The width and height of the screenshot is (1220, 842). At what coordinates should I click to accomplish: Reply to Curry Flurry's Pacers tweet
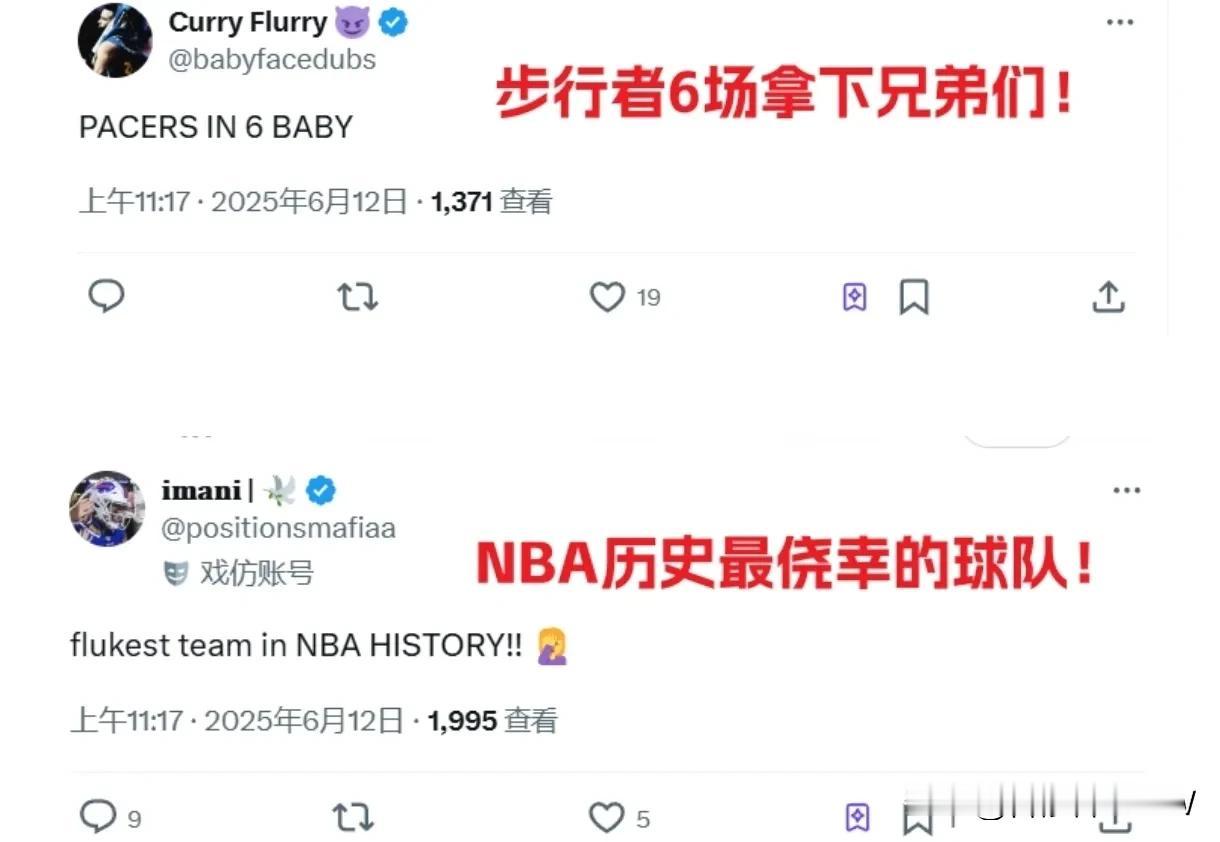[x=107, y=297]
